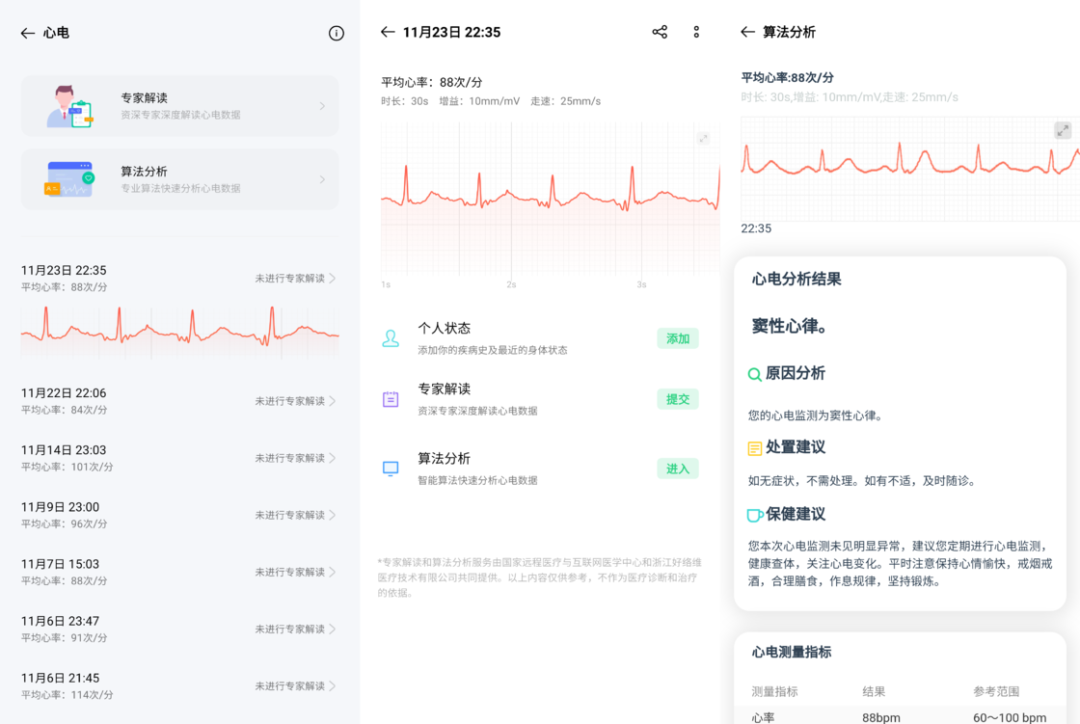Screen dimensions: 1080x724
Task: Tap the 22:35 timestamp under the chart
Action: (x=756, y=229)
